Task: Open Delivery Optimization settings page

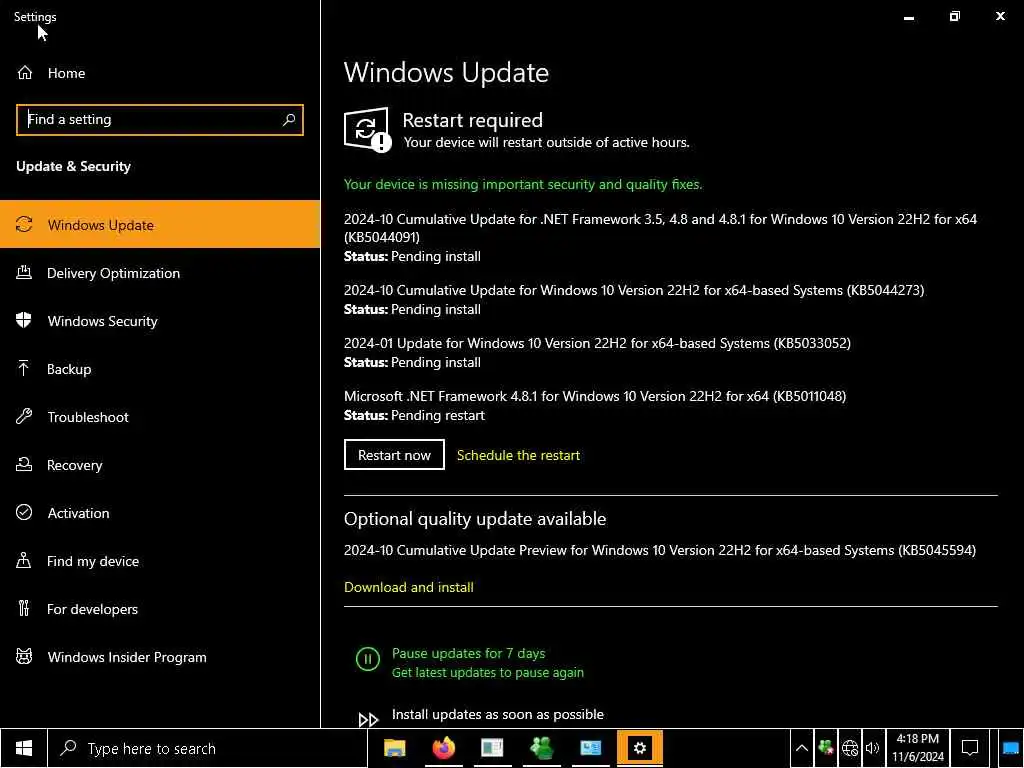Action: 160,273
